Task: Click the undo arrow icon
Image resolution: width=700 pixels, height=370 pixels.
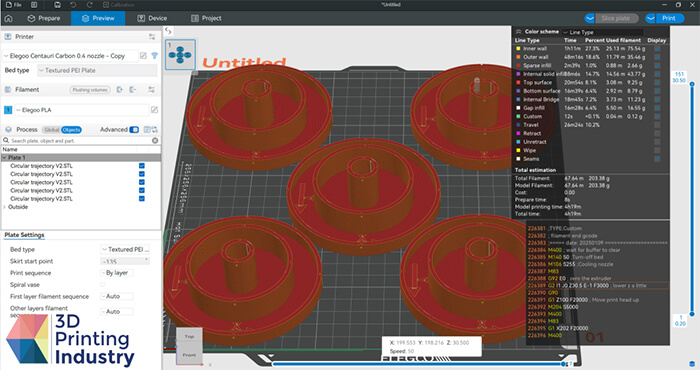Action: pos(73,4)
